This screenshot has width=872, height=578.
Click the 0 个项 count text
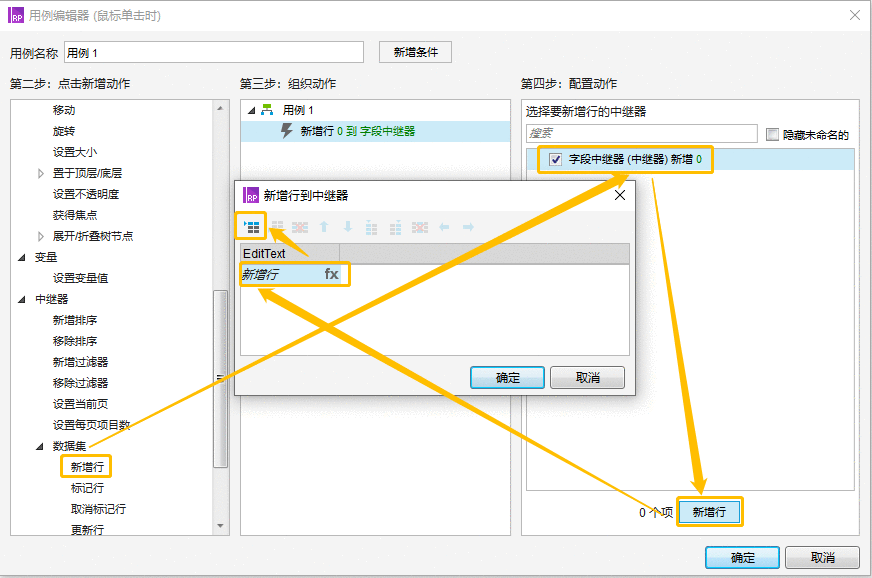pyautogui.click(x=656, y=512)
